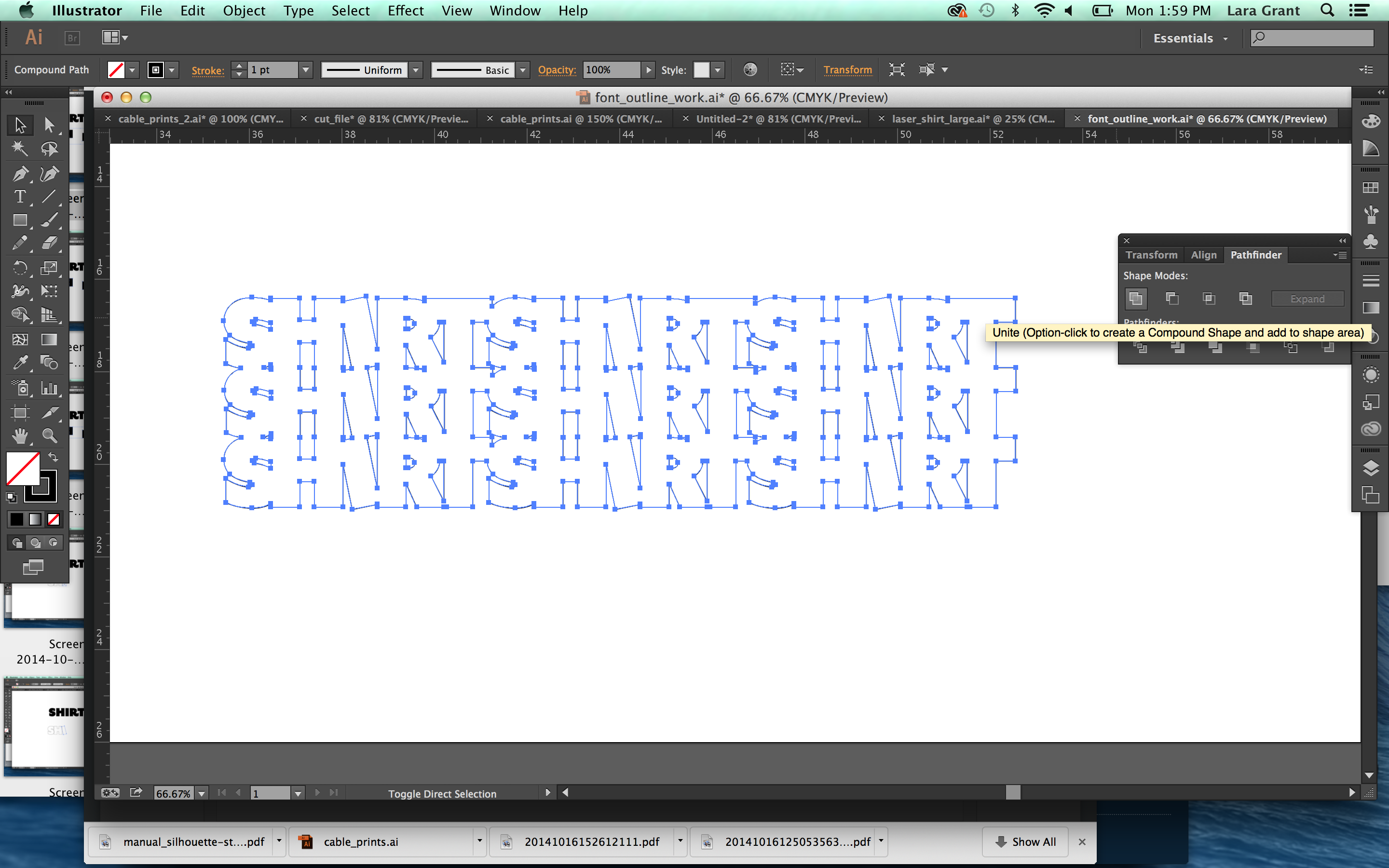Click the Unite shape mode button
This screenshot has width=1389, height=868.
(x=1135, y=298)
